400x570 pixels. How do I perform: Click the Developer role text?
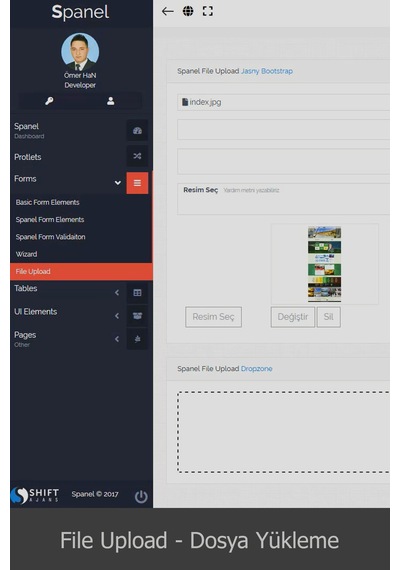[80, 85]
